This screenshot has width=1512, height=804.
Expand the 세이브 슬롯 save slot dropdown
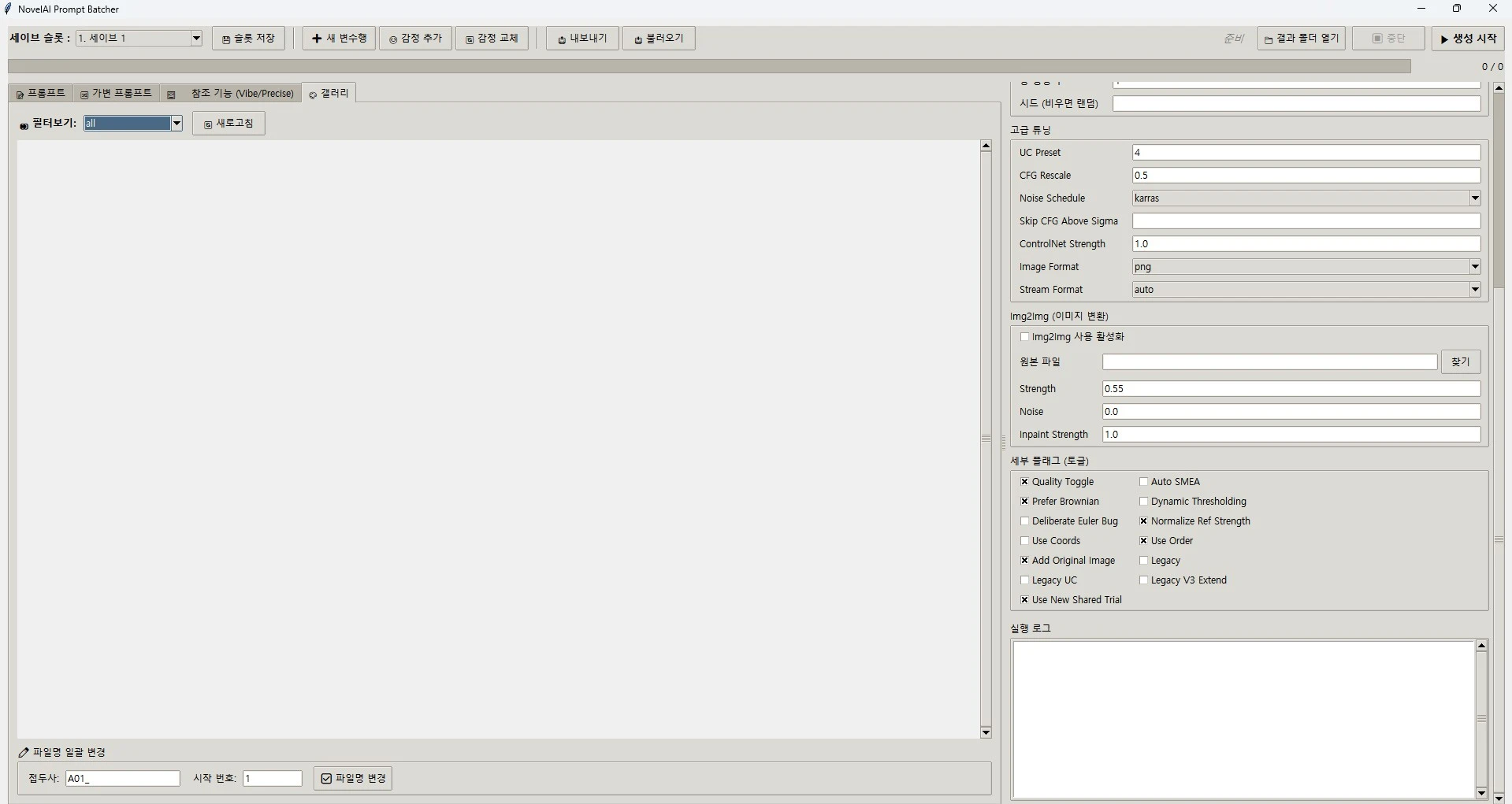point(196,38)
